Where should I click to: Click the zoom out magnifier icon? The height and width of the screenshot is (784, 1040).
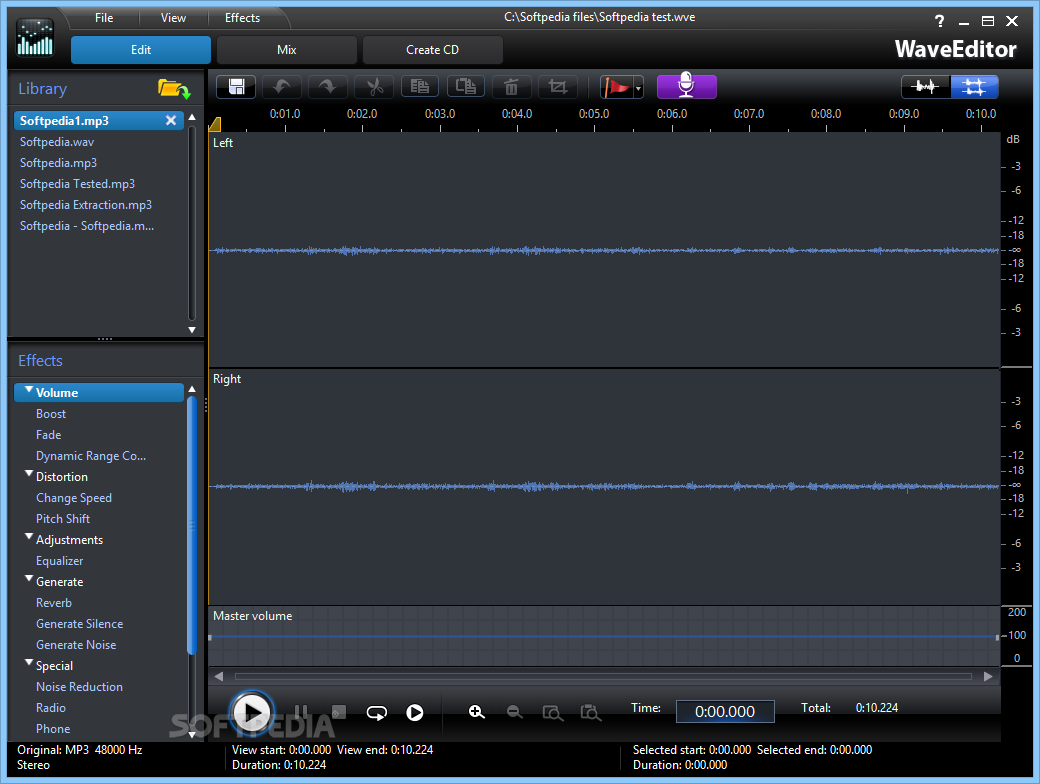515,712
